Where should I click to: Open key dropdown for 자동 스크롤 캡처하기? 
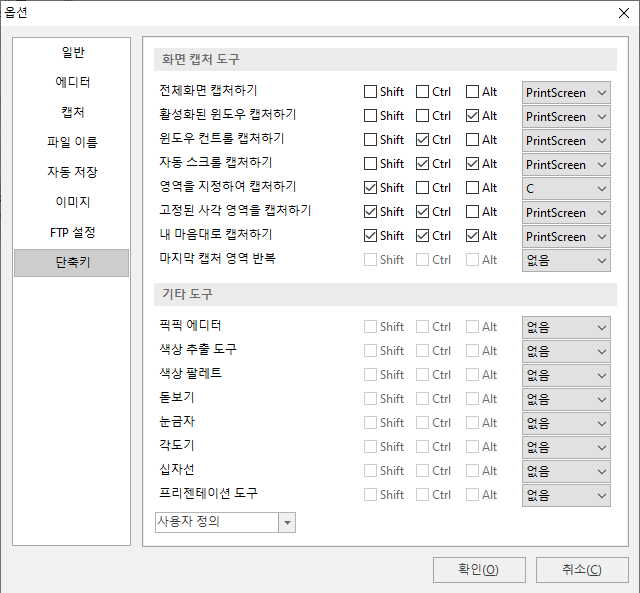point(566,164)
